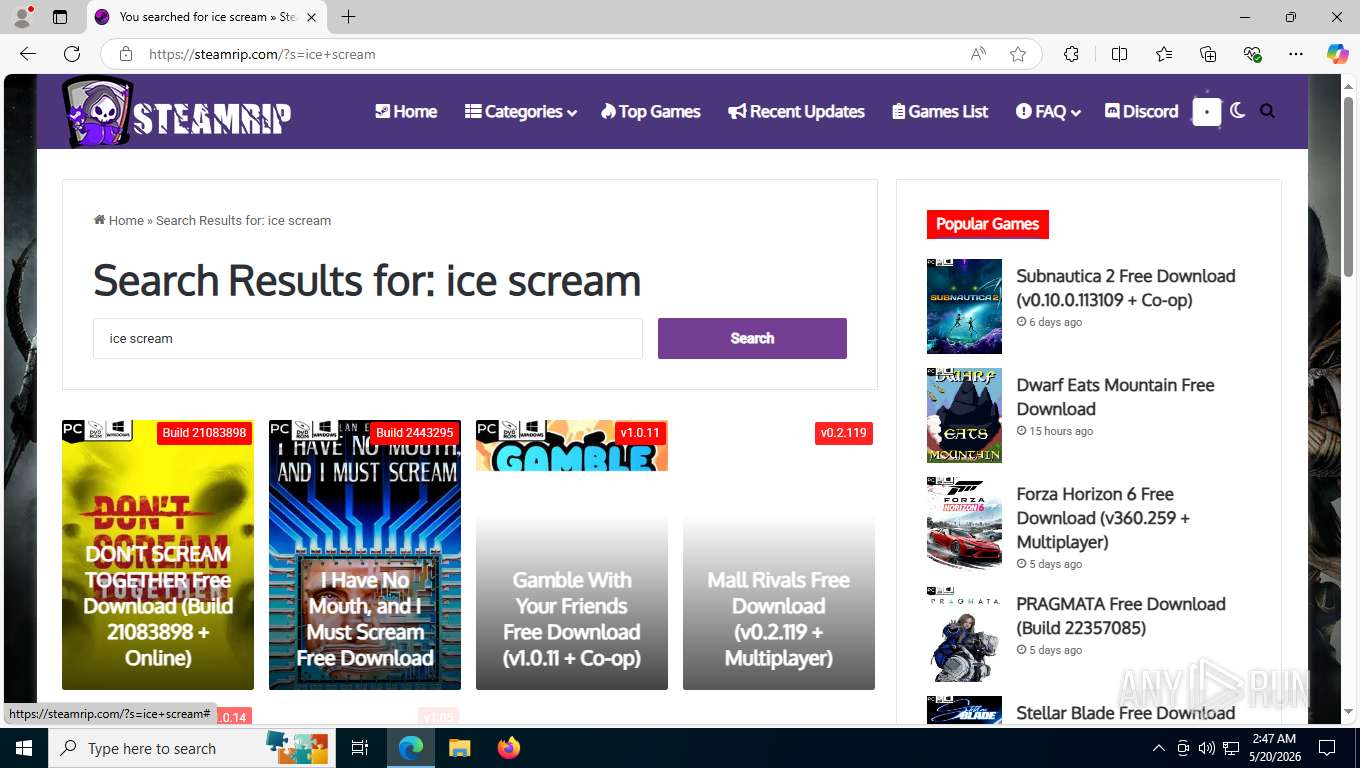Click the Windows Start button
This screenshot has height=768, width=1360.
(23, 748)
